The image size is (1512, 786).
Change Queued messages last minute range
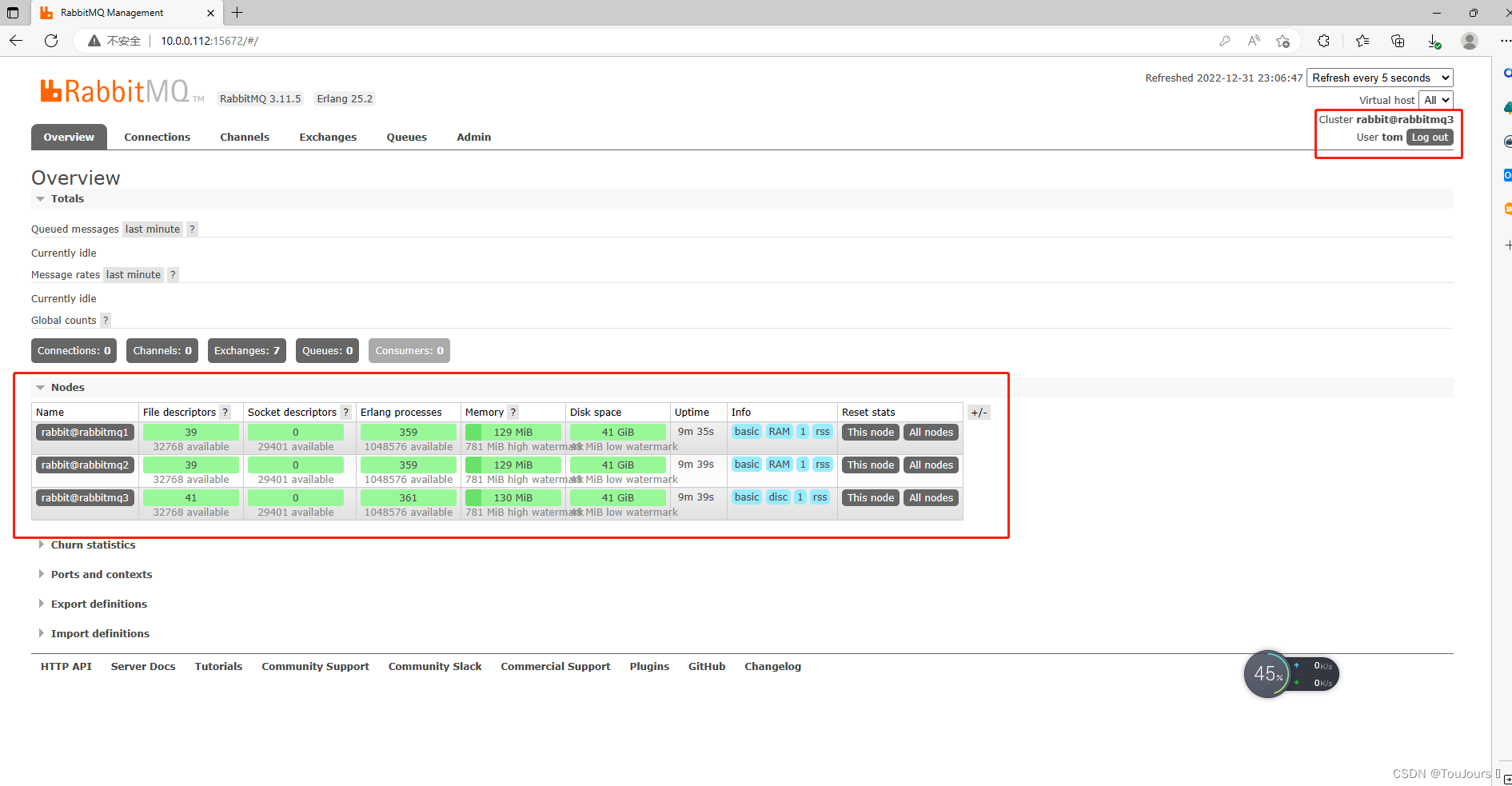(x=153, y=229)
